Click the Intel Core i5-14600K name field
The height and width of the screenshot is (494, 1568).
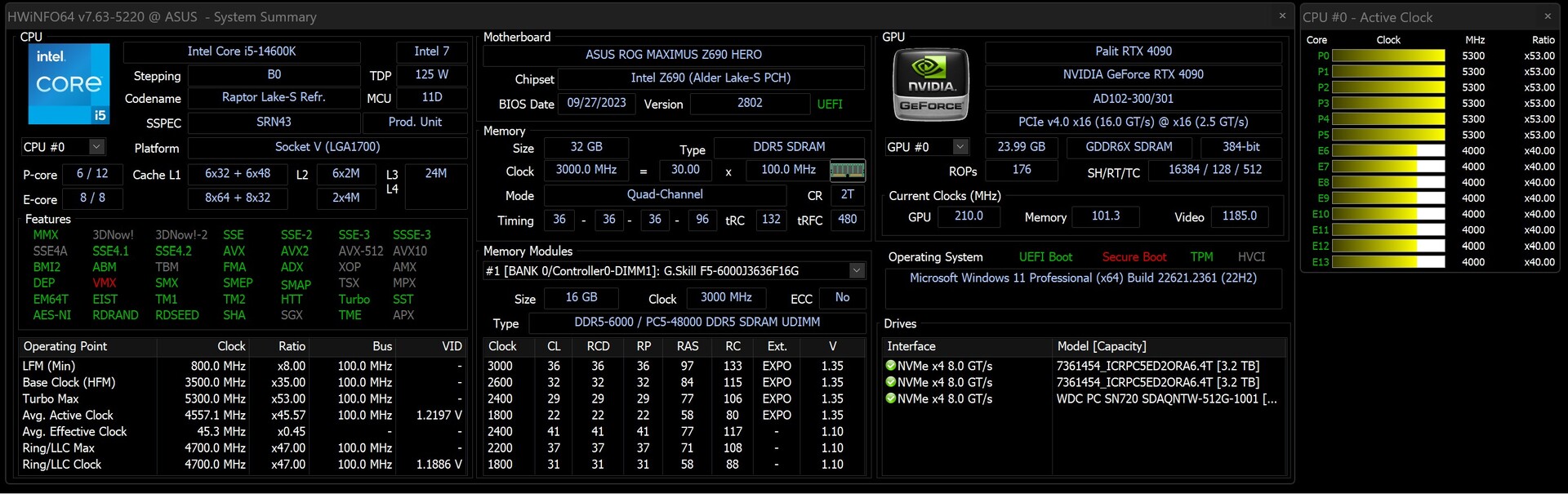click(242, 51)
